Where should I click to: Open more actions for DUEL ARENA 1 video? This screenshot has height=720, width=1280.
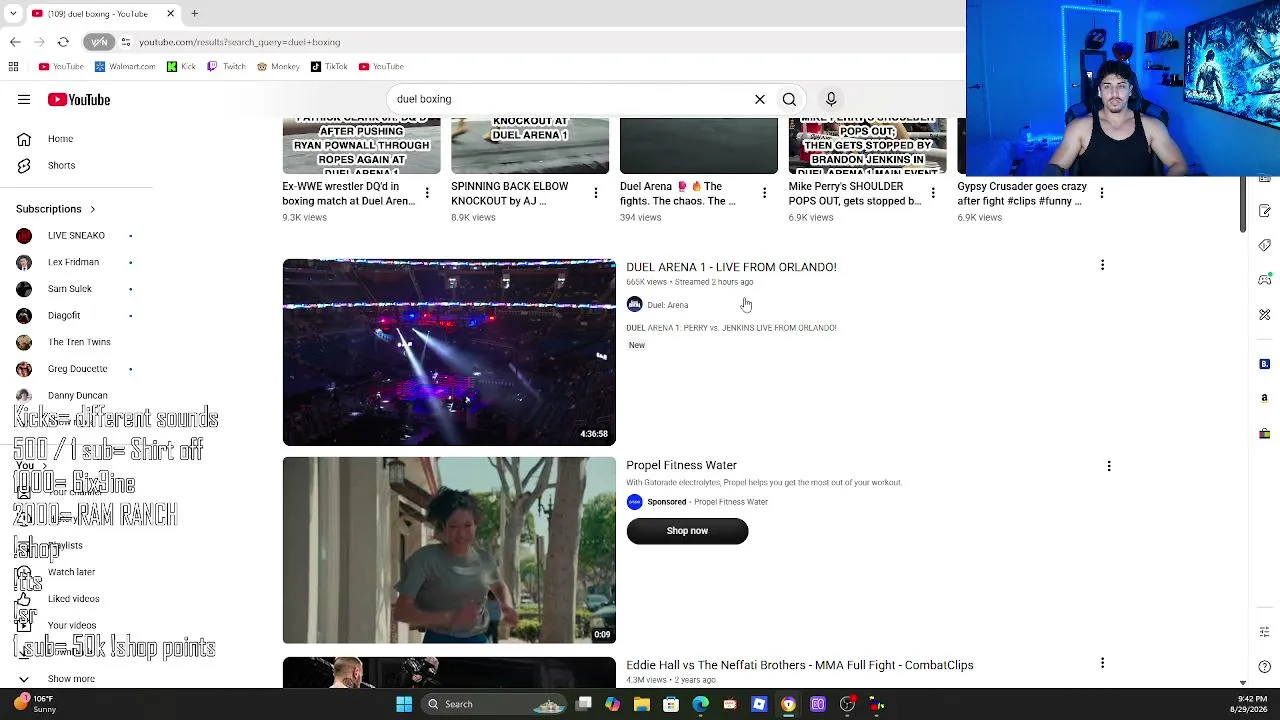pyautogui.click(x=1102, y=265)
